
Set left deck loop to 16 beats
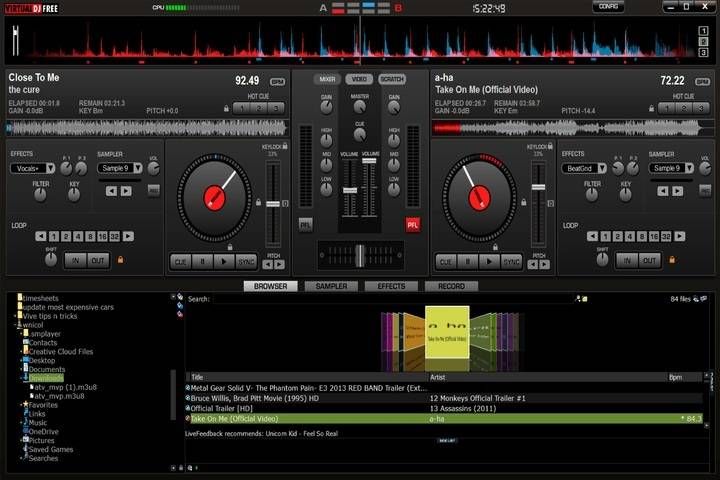tap(102, 237)
